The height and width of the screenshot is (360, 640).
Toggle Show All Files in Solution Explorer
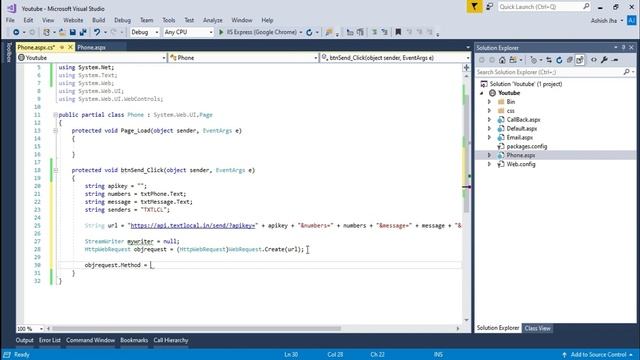[x=580, y=60]
